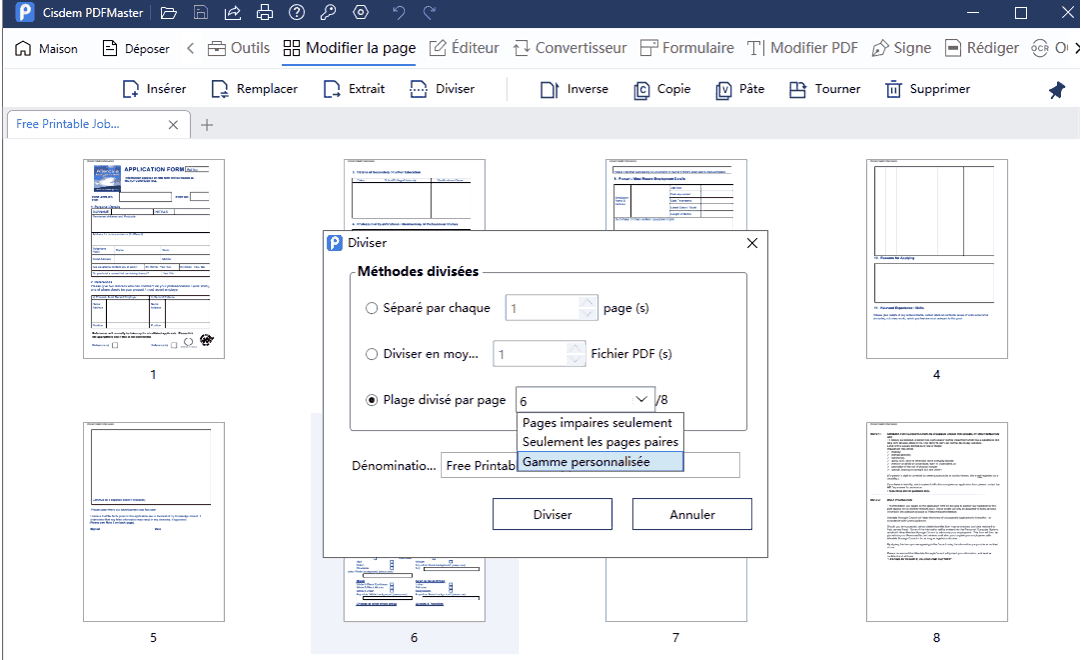Screen dimensions: 1081x660
Task: Click the pin toolbar icon
Action: (1056, 90)
